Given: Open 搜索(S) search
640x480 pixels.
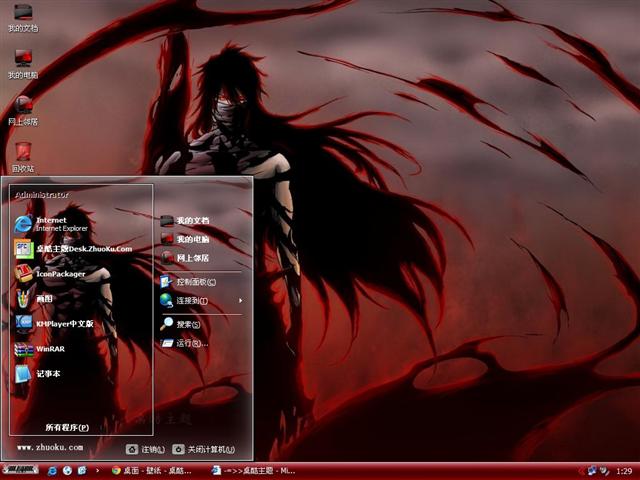Looking at the screenshot, I should (x=180, y=324).
